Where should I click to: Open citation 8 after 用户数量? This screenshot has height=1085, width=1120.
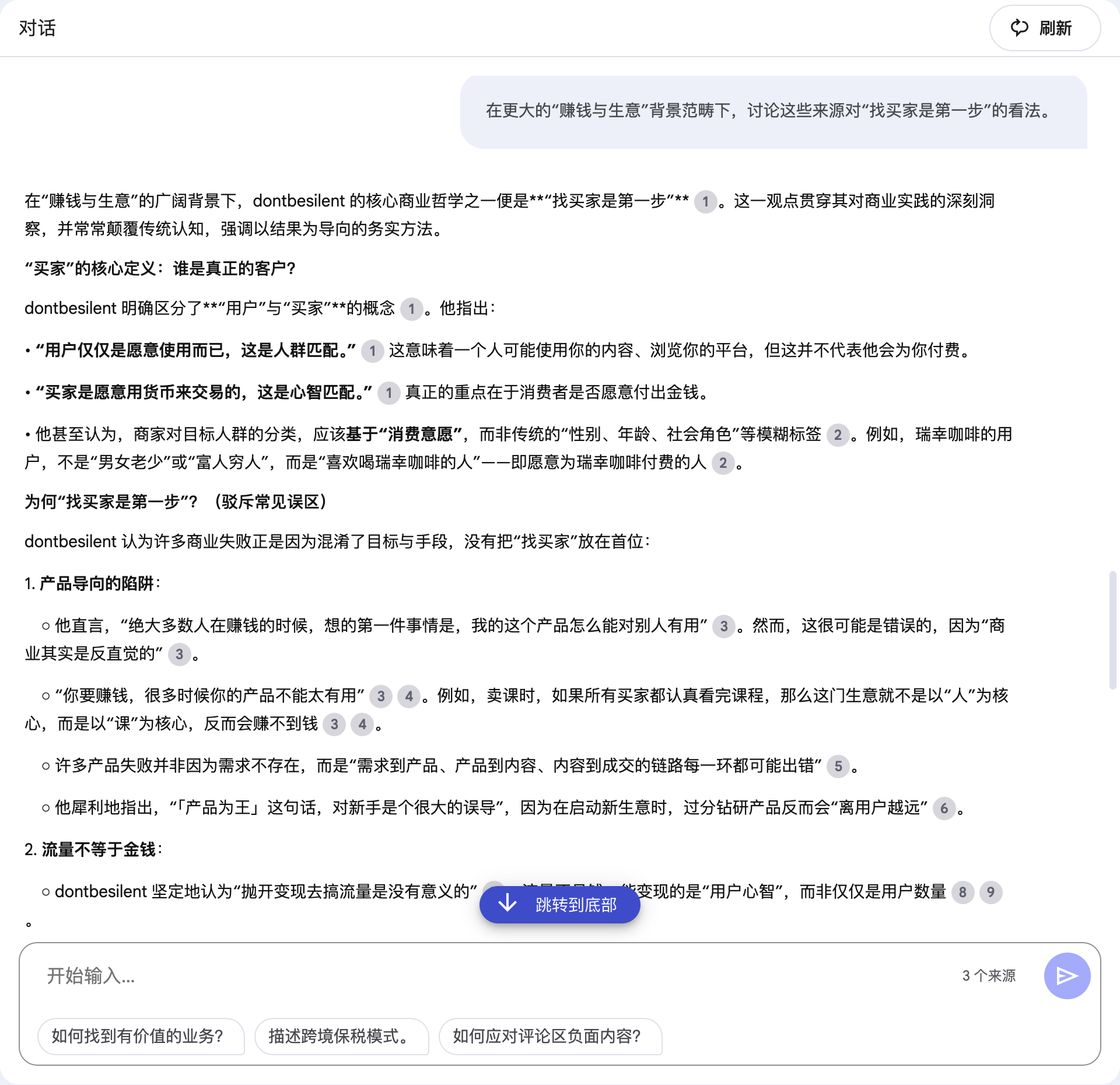click(x=963, y=892)
